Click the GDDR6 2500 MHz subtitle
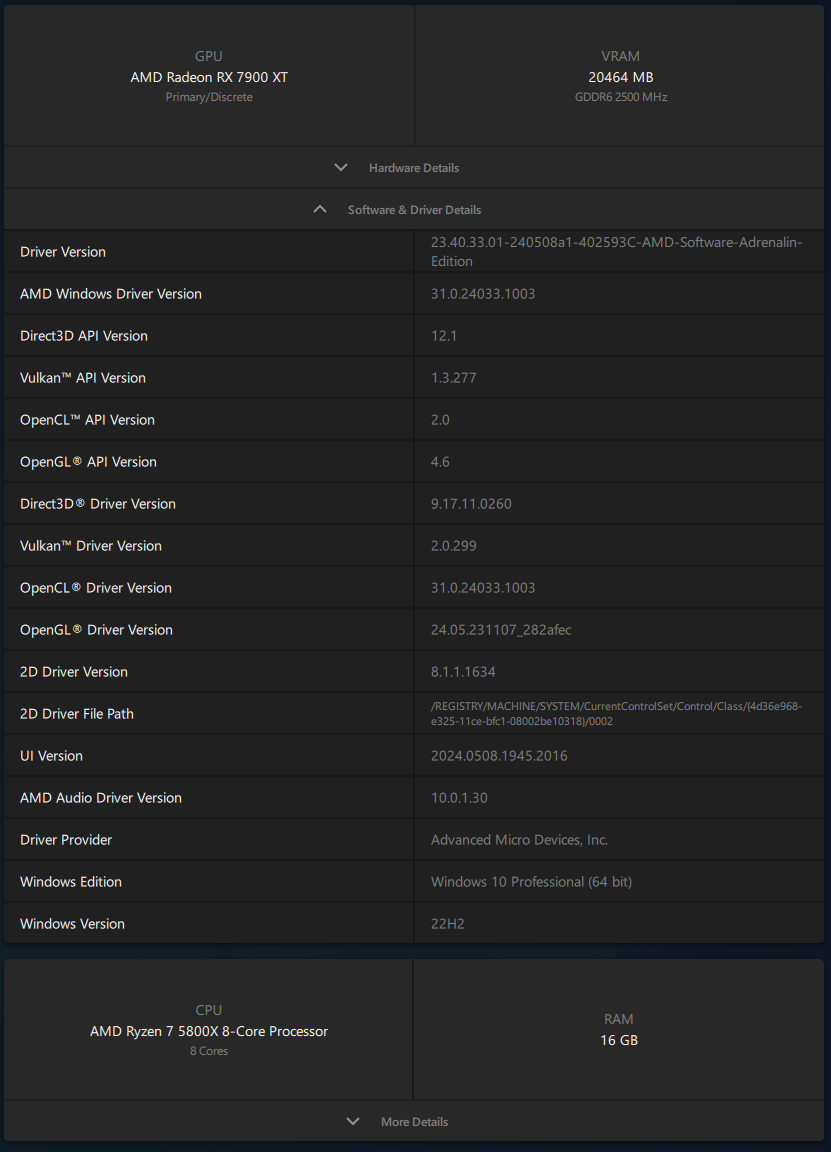Screen dimensions: 831x1152 (621, 97)
